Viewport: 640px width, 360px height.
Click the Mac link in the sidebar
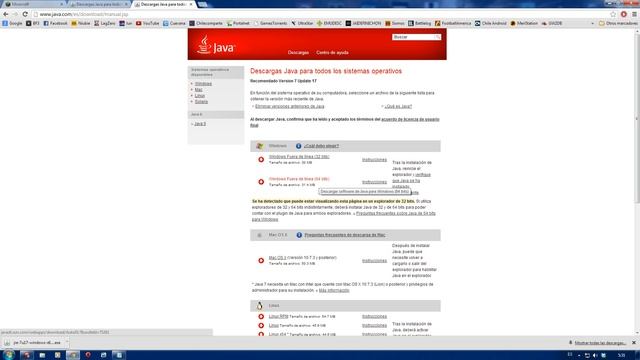(198, 90)
